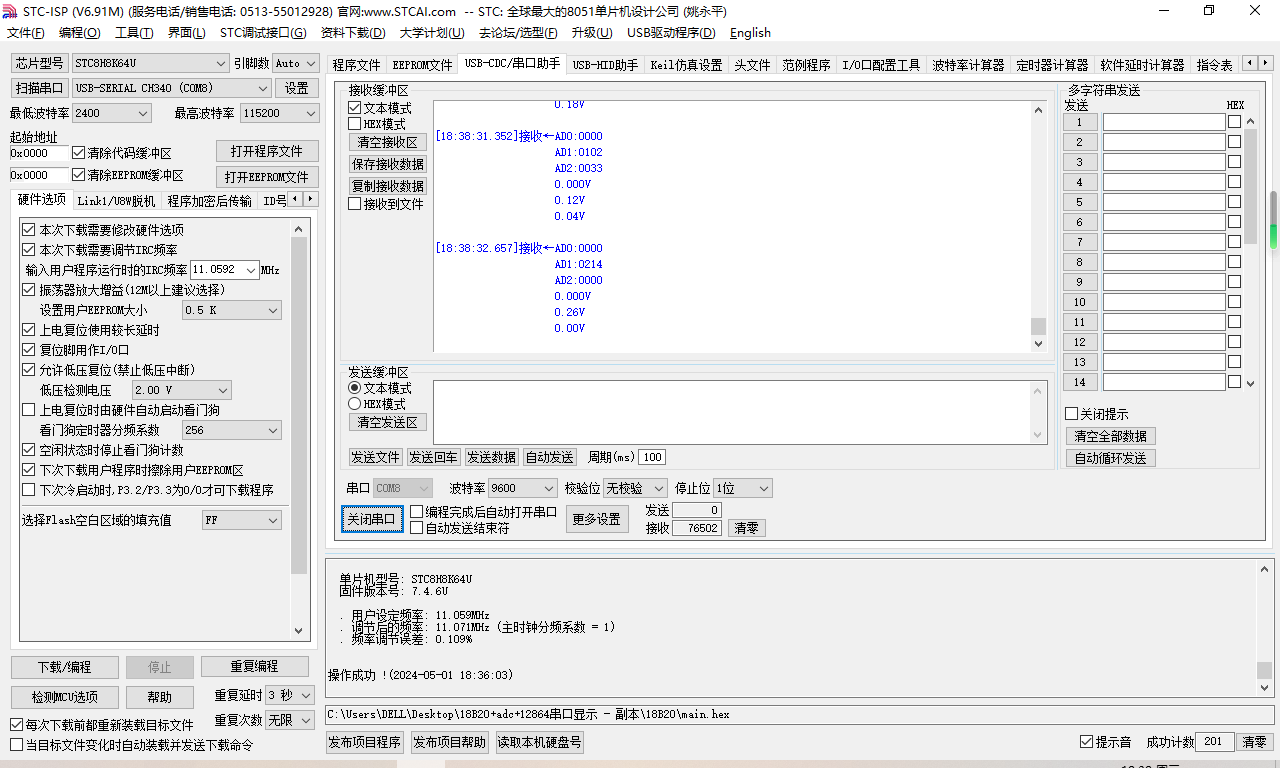The image size is (1280, 768).
Task: Open the 文件(F) menu
Action: coord(26,33)
